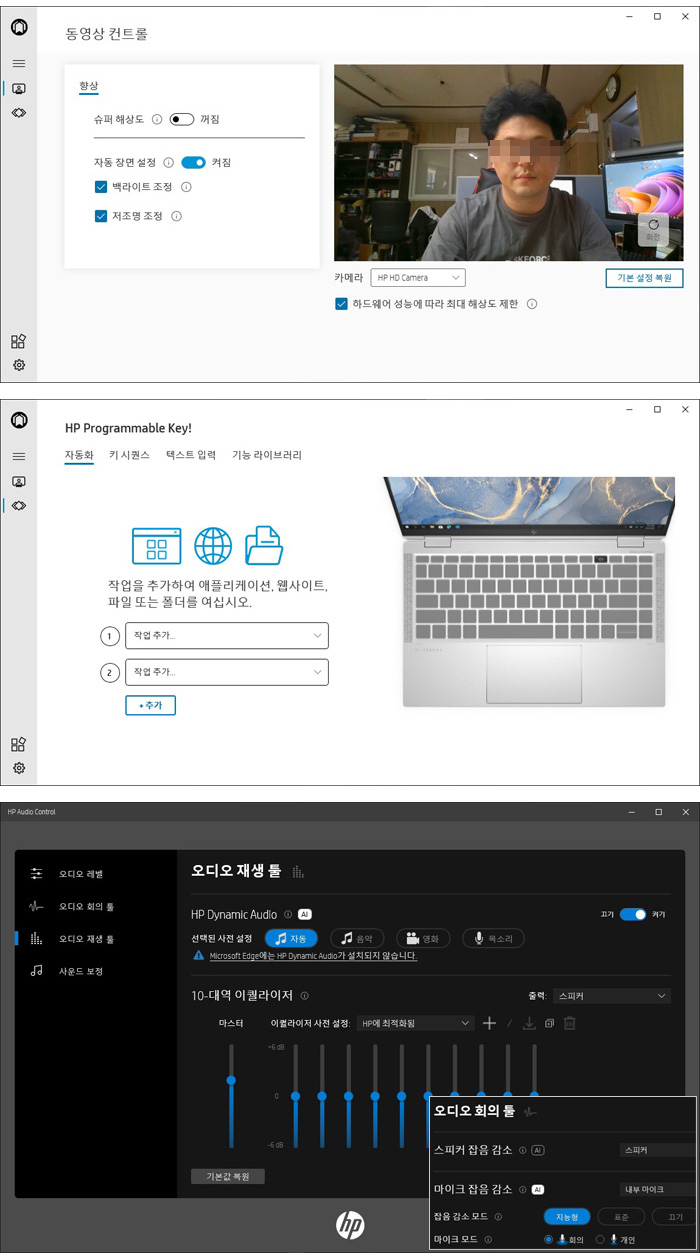The image size is (700, 1258).
Task: Uncheck 저조명 조정 checkbox
Action: (101, 216)
